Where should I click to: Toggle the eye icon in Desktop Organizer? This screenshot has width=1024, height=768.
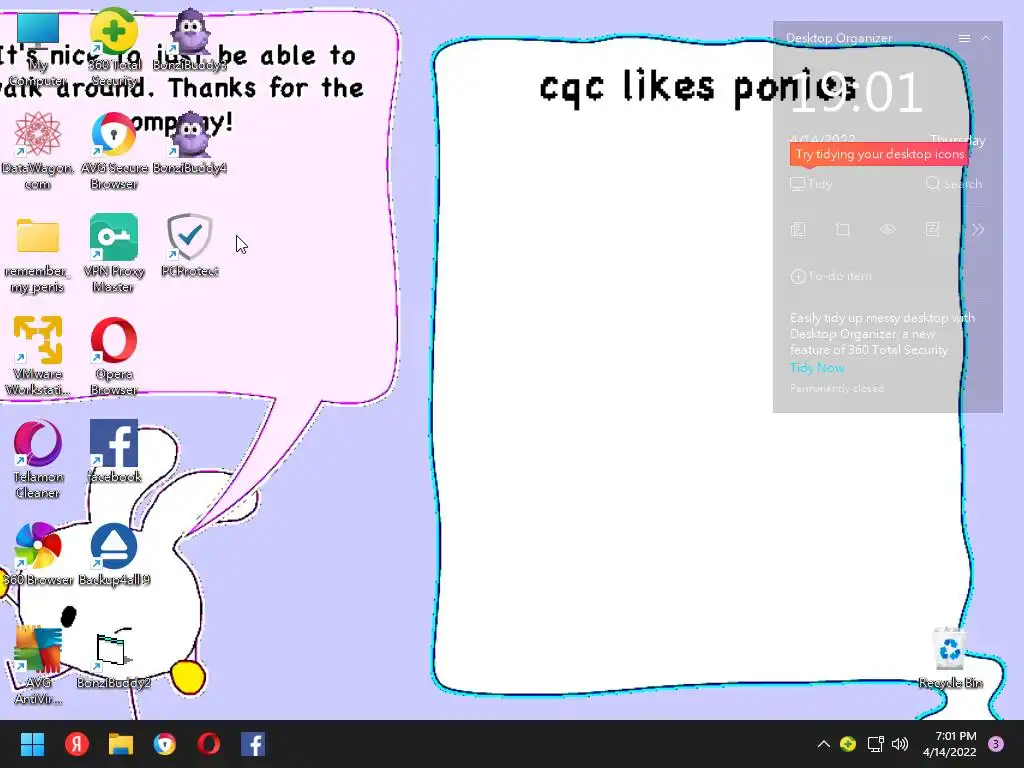pyautogui.click(x=888, y=229)
